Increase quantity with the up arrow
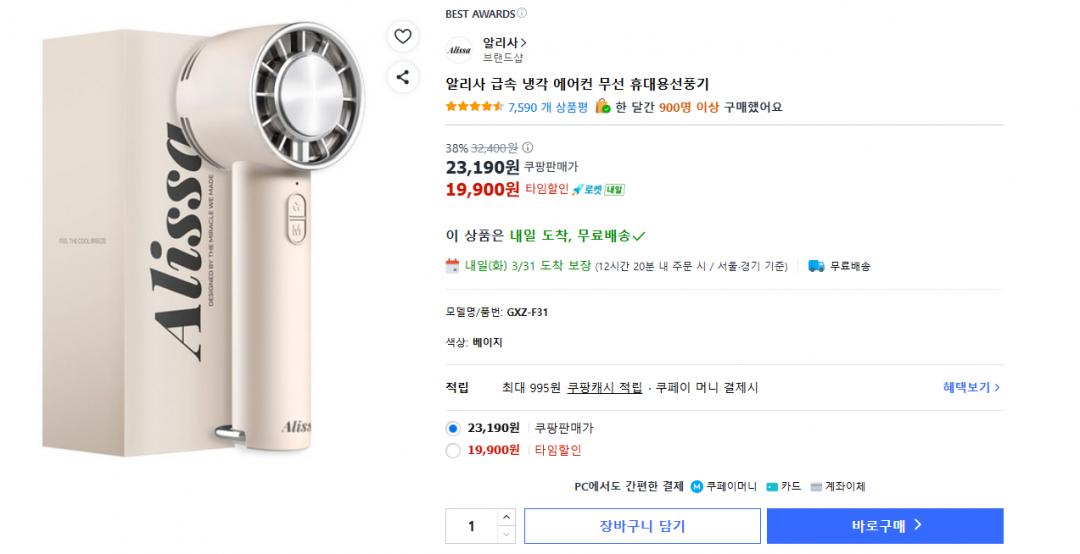 (505, 517)
